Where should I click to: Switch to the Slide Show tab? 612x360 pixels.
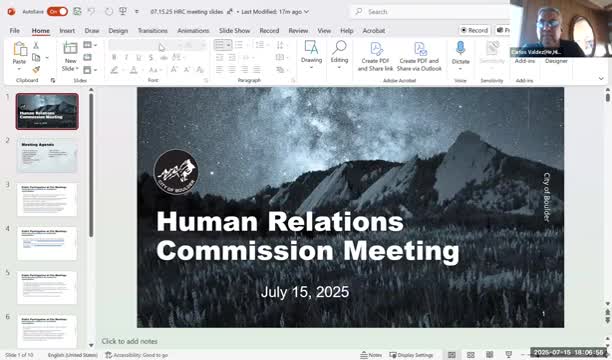point(234,30)
